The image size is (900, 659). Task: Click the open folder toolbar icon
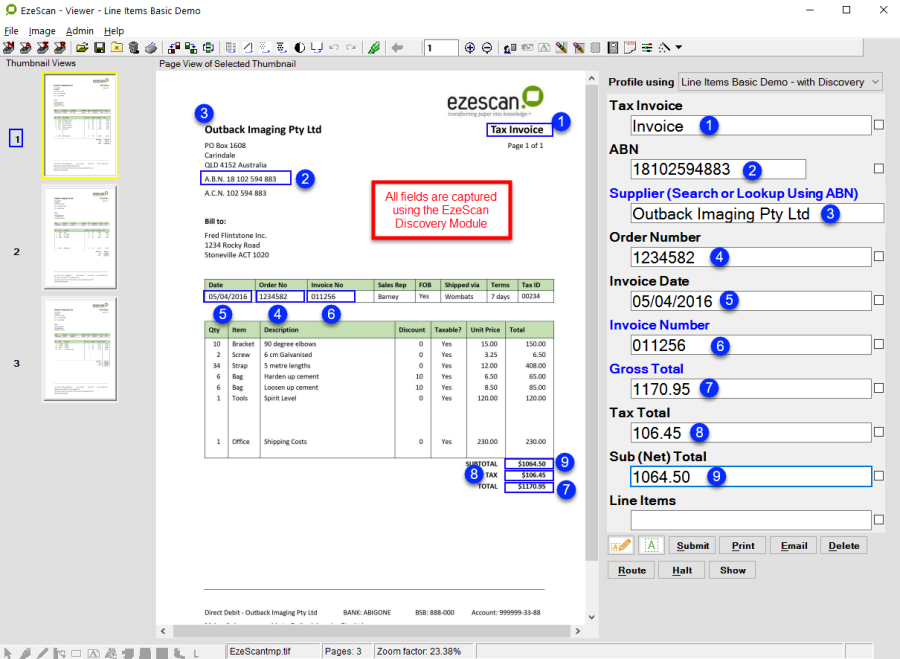[82, 48]
